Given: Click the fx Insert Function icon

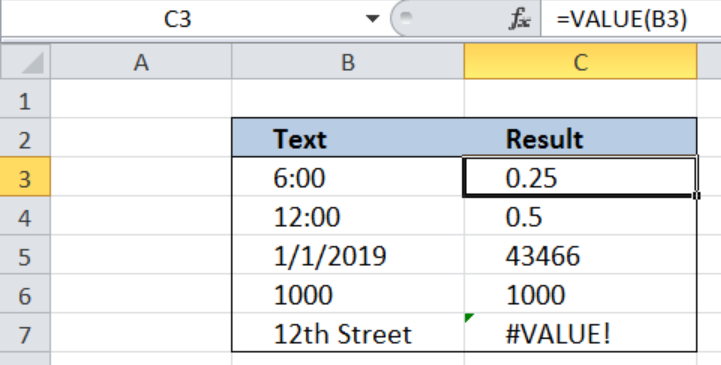Looking at the screenshot, I should pyautogui.click(x=520, y=20).
